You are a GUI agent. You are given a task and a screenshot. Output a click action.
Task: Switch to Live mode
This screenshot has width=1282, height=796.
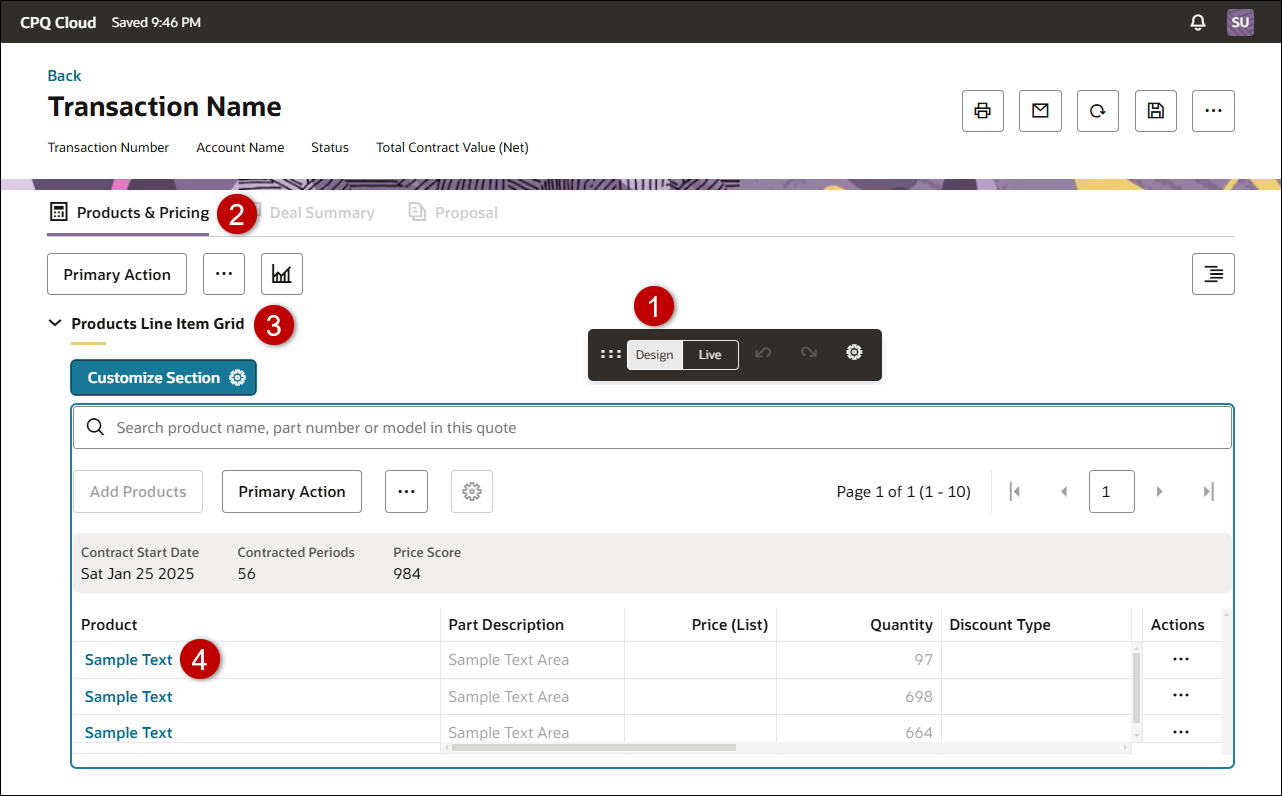pyautogui.click(x=710, y=355)
